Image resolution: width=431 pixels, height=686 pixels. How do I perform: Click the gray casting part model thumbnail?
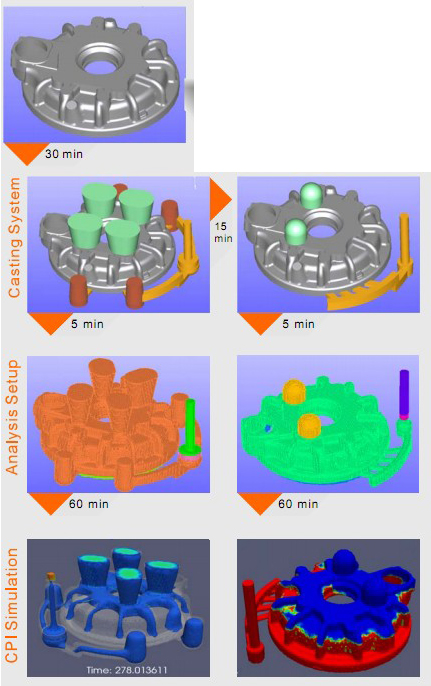point(95,74)
